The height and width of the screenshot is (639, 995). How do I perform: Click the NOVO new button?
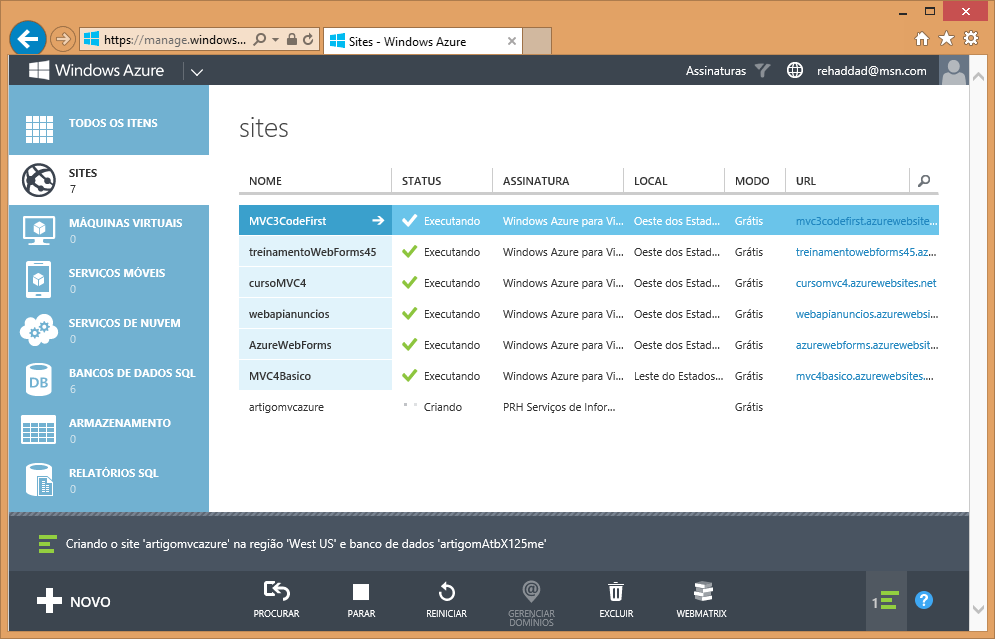coord(74,601)
